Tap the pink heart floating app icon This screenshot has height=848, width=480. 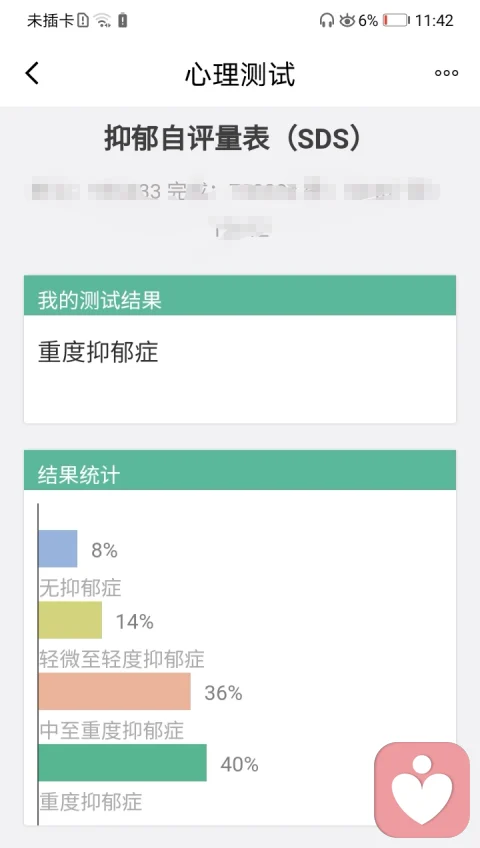[x=422, y=789]
